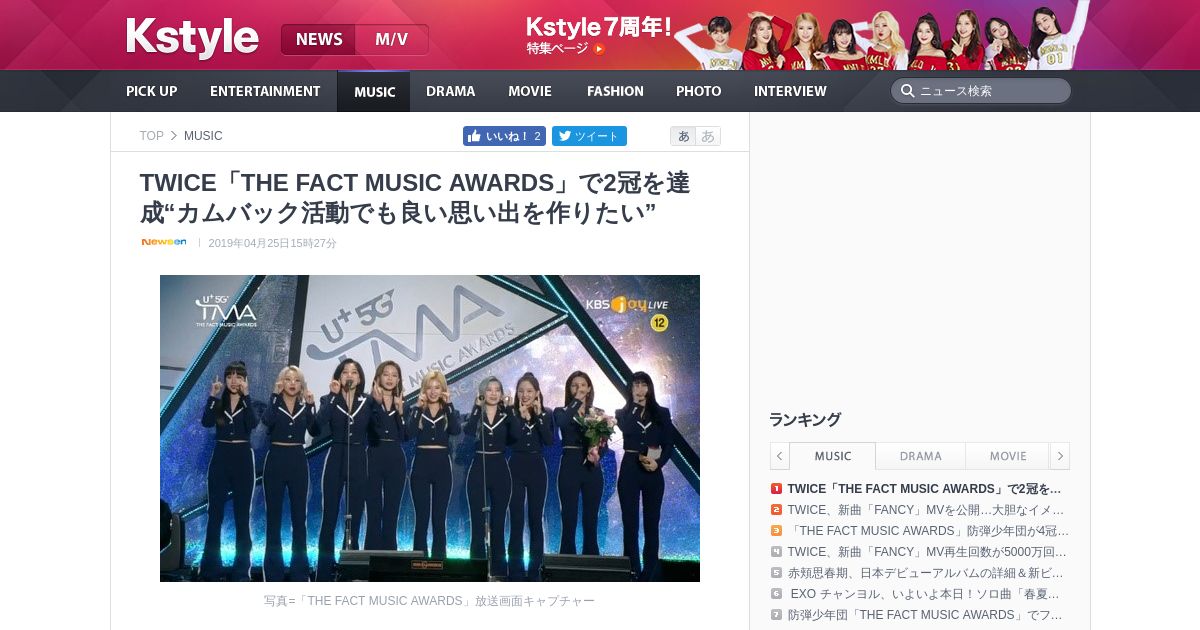Go to DRAMA menu
1200x630 pixels.
point(450,91)
